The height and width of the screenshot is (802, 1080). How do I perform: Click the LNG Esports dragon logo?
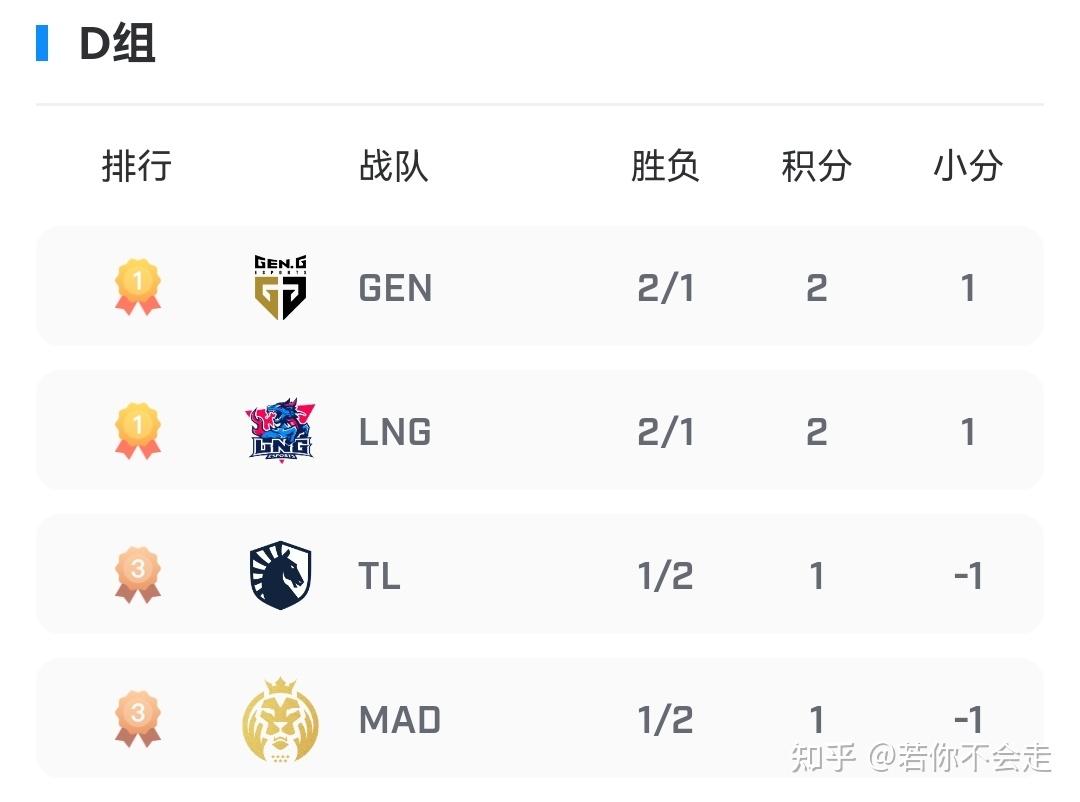click(281, 430)
